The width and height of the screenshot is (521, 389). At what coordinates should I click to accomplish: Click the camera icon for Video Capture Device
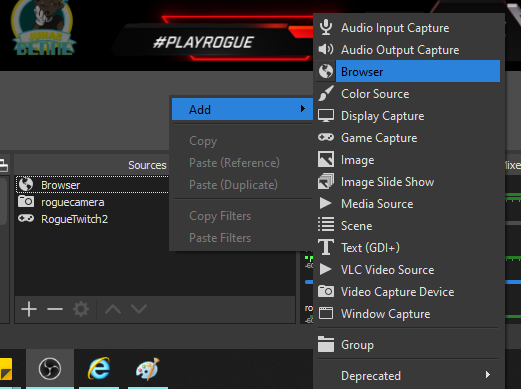pyautogui.click(x=326, y=291)
